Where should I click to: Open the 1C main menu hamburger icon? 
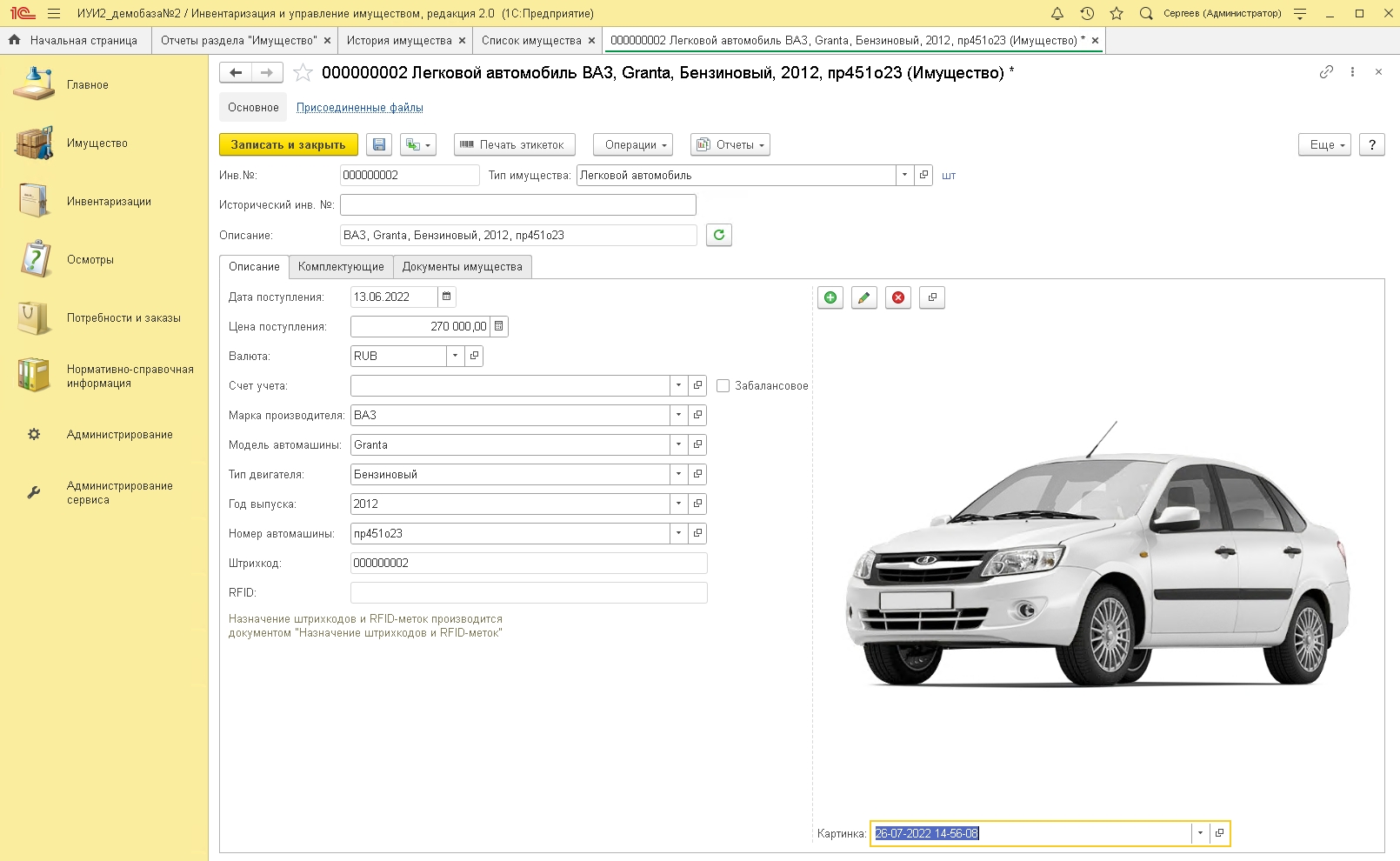[x=54, y=13]
